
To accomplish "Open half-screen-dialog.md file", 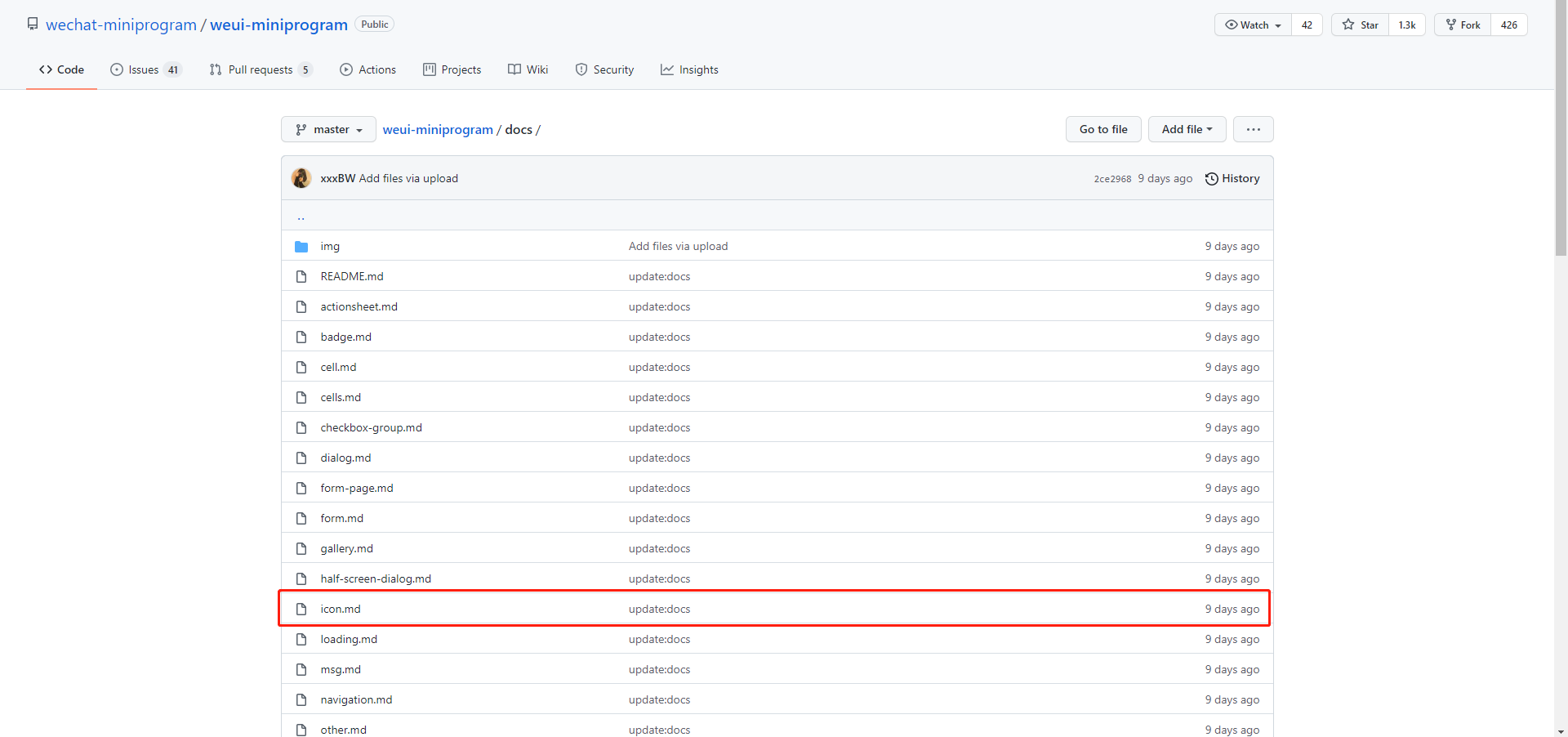I will click(x=376, y=578).
